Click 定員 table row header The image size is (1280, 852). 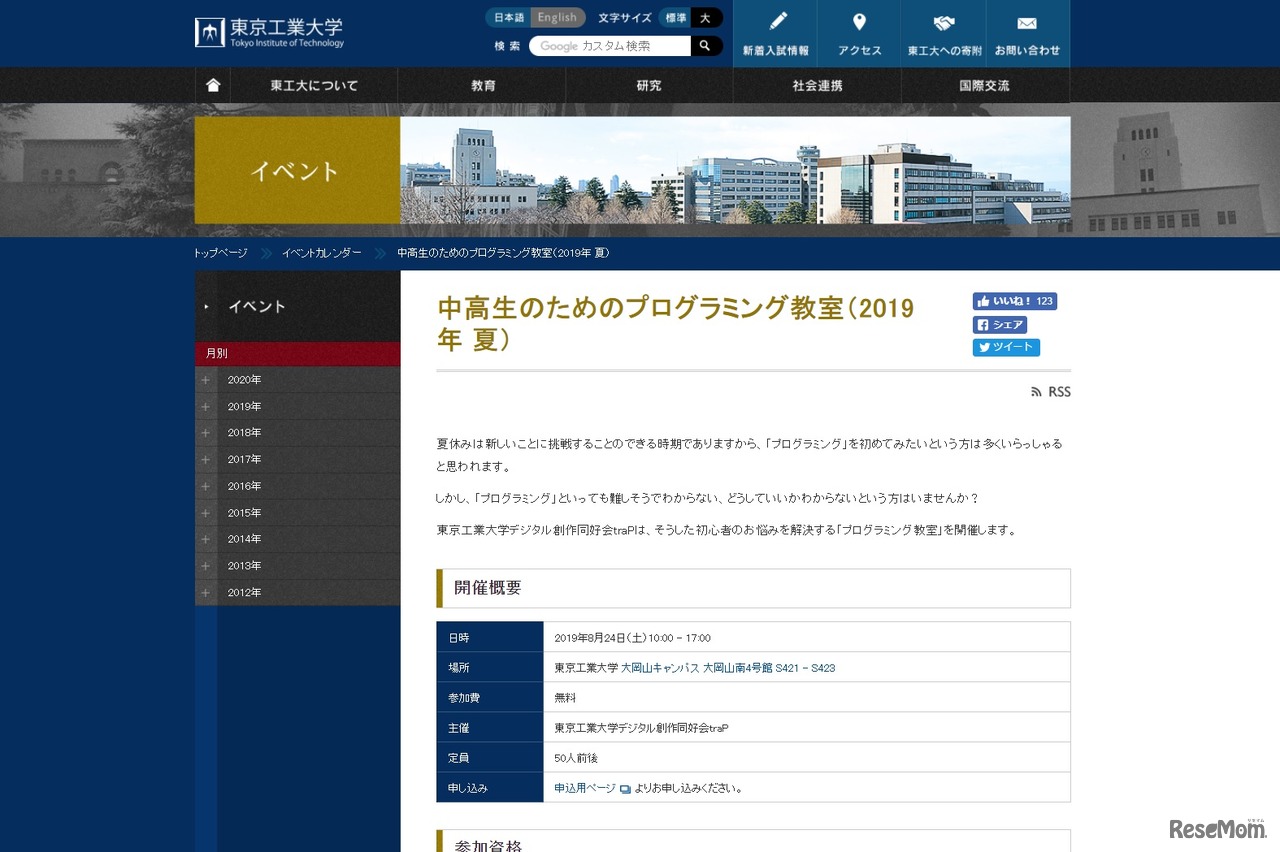(490, 758)
